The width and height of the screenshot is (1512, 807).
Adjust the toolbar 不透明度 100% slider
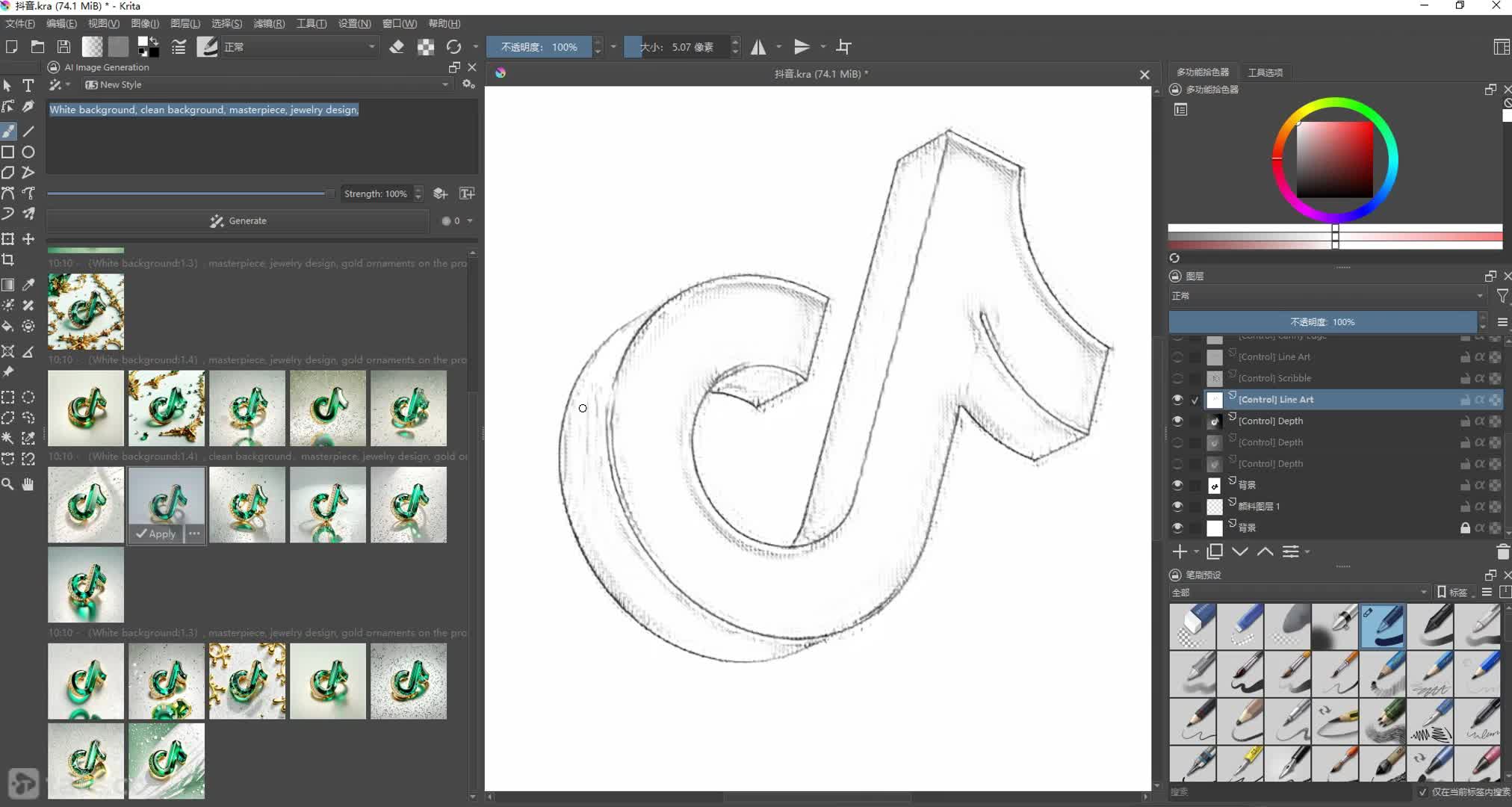539,47
